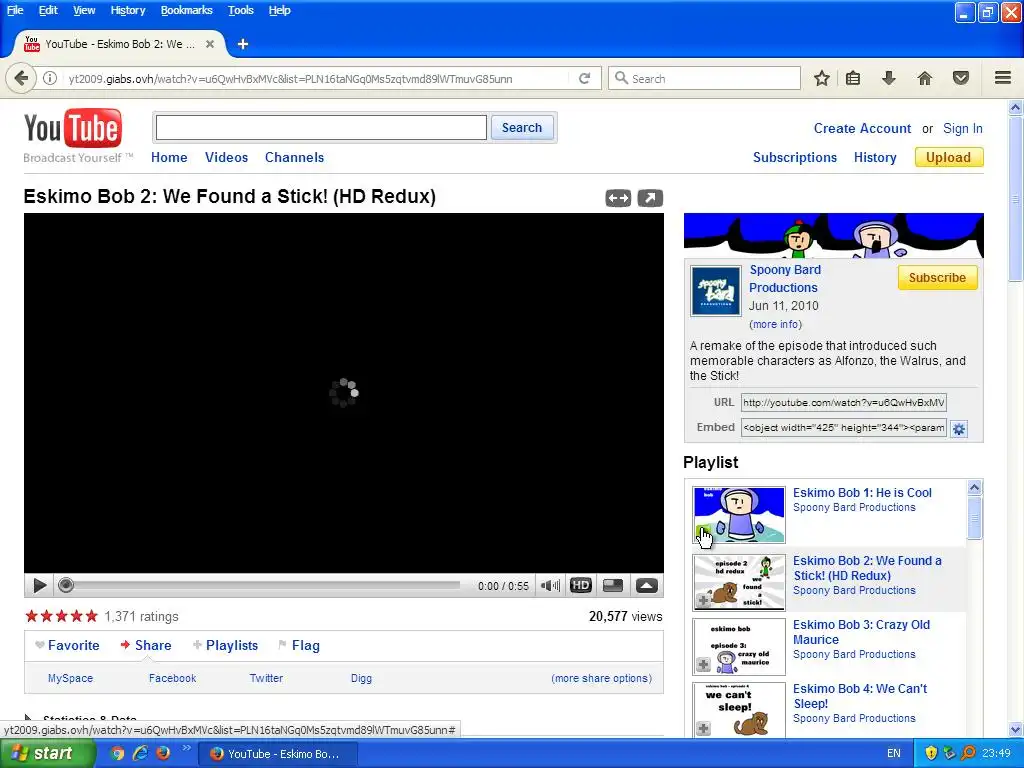Open the Share action tab

coord(146,645)
